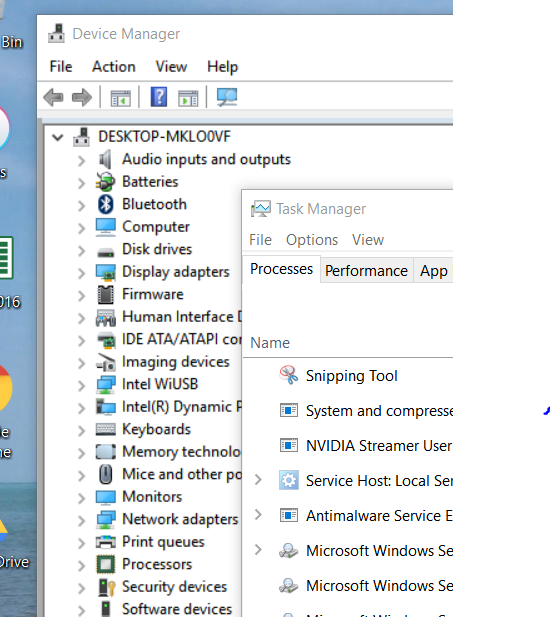Collapse the DESKTOP-MKLO0VF root node
This screenshot has height=617, width=550.
(58, 137)
